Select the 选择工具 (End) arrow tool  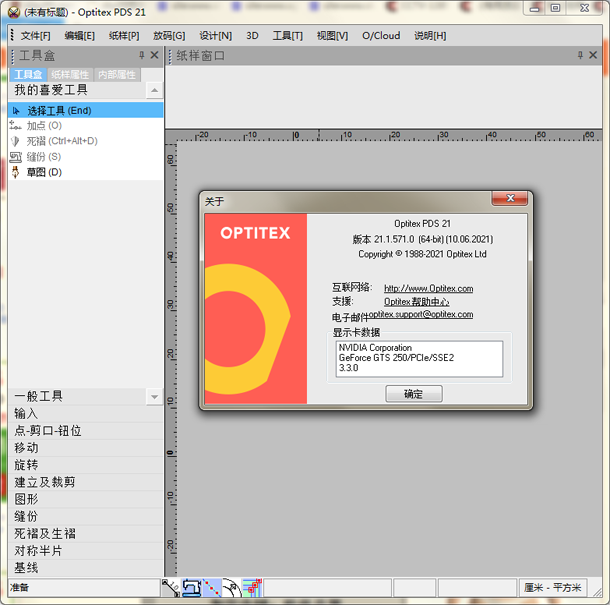pyautogui.click(x=86, y=110)
